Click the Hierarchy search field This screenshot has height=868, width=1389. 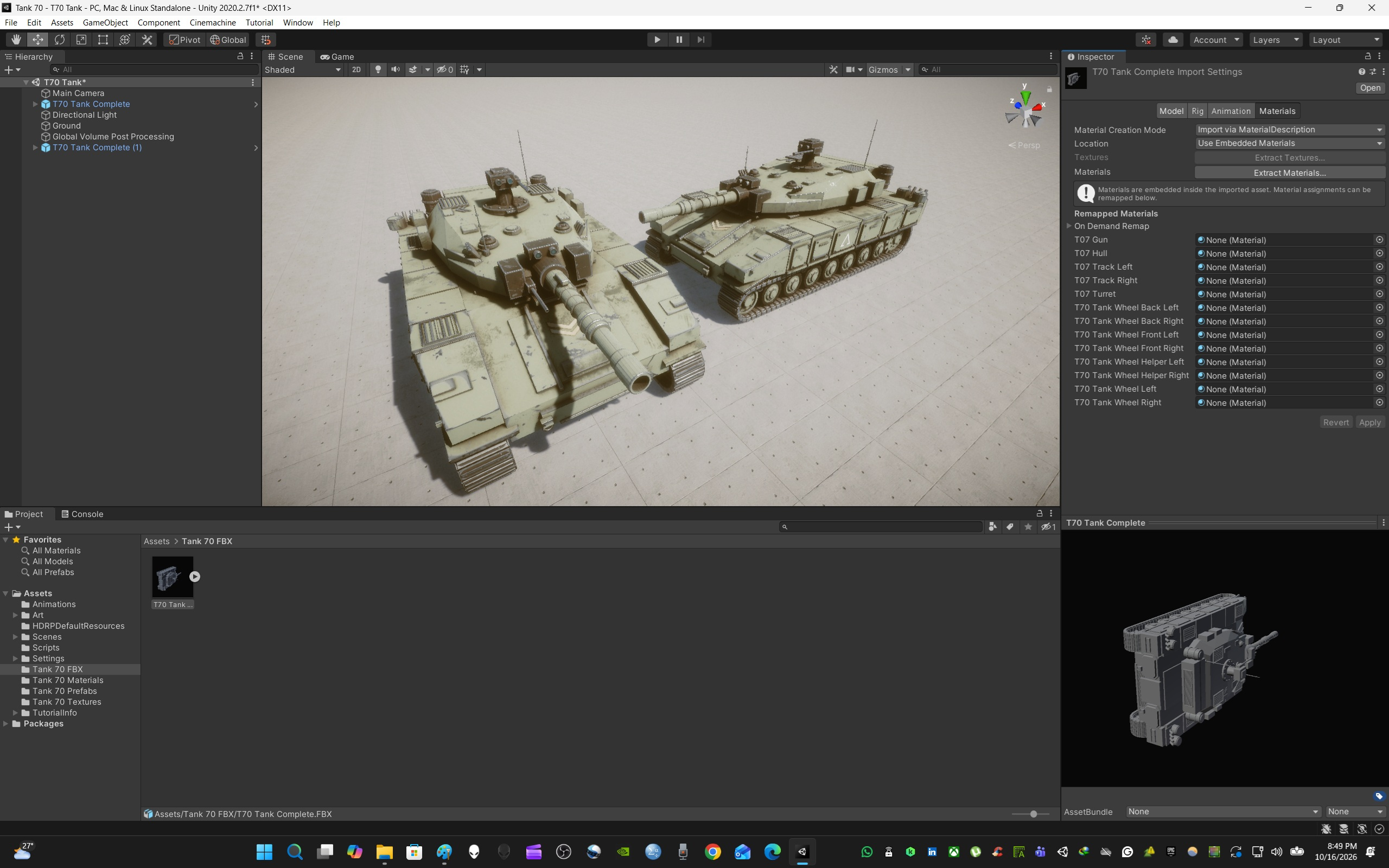pyautogui.click(x=154, y=69)
